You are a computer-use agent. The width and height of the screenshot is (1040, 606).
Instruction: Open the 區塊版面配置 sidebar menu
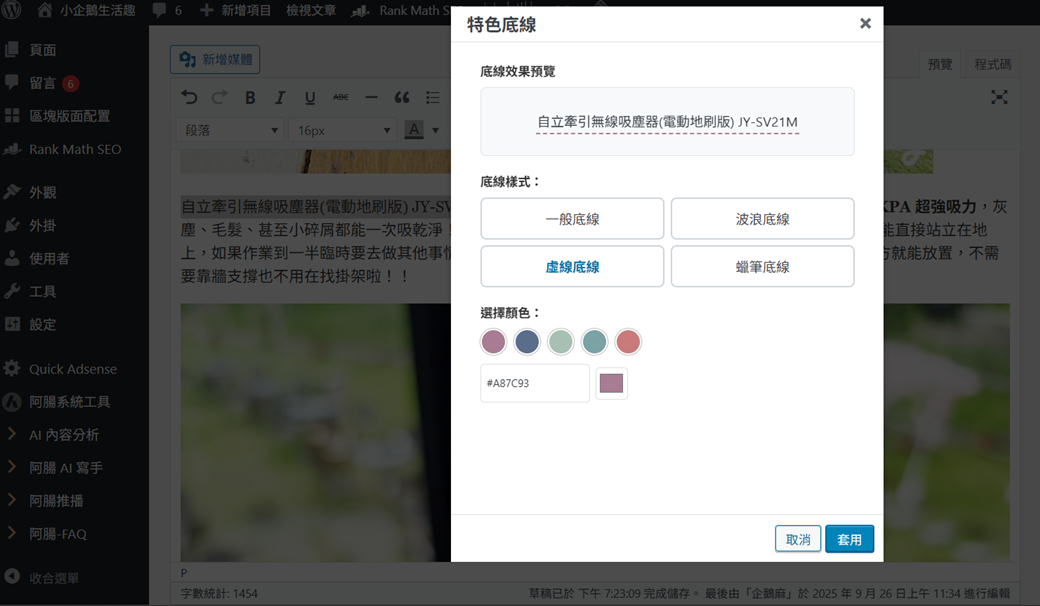click(69, 116)
